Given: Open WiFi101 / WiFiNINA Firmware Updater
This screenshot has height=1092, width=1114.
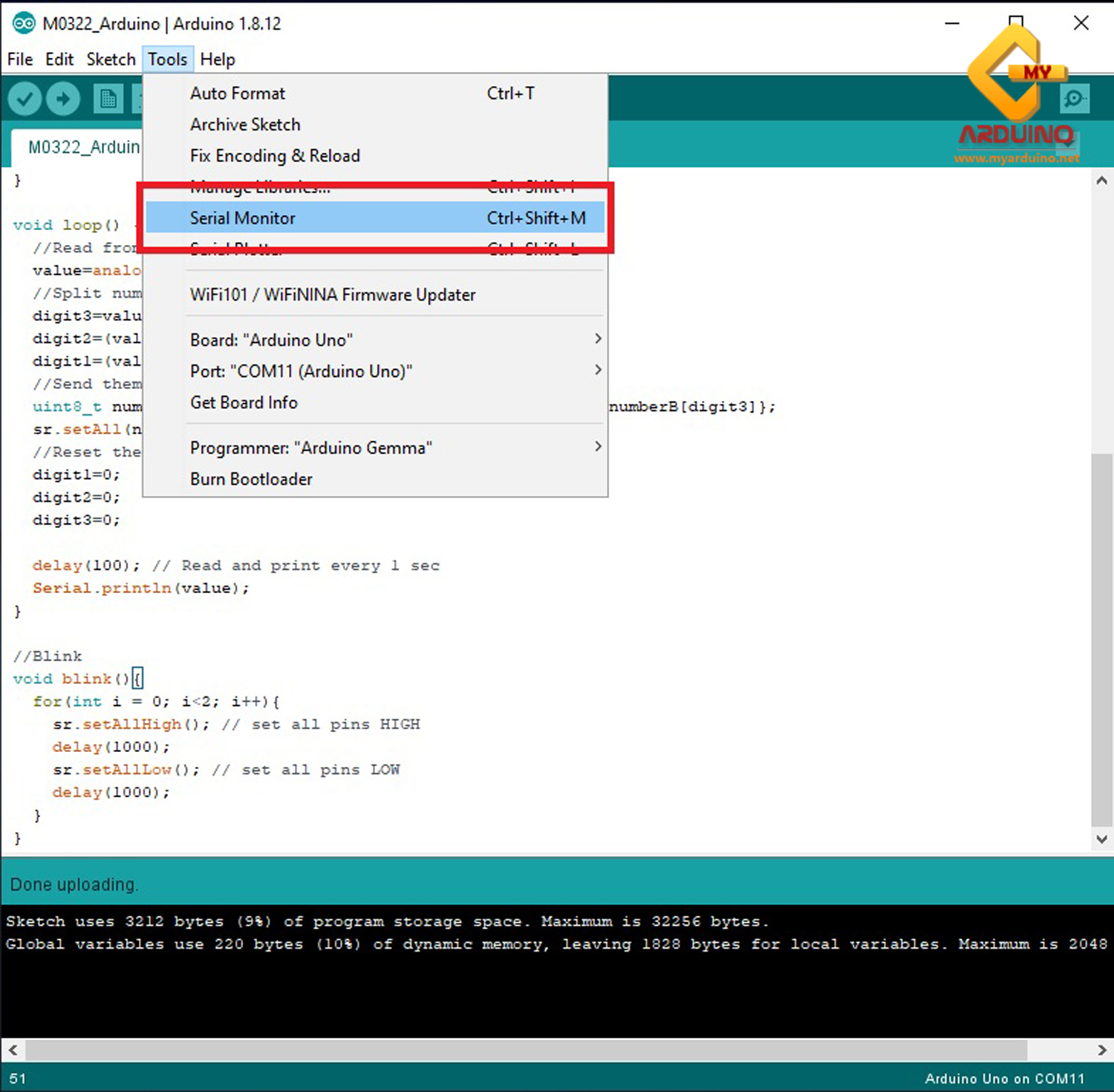Looking at the screenshot, I should coord(332,295).
